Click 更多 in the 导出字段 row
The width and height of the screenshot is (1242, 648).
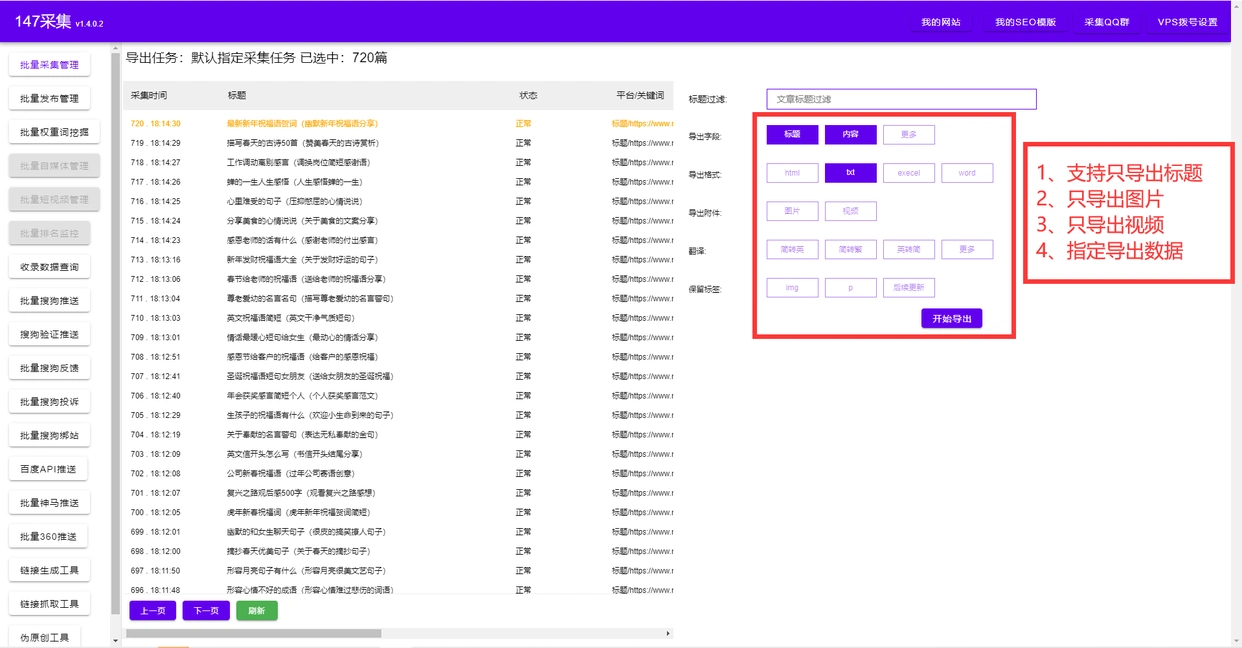click(908, 134)
